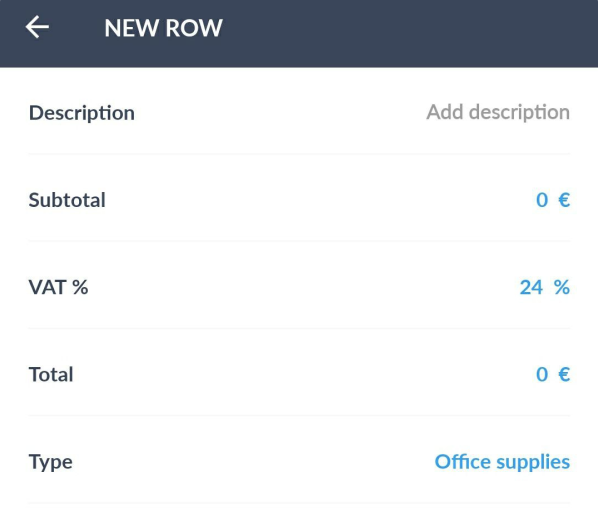Select the Description row label

[82, 113]
